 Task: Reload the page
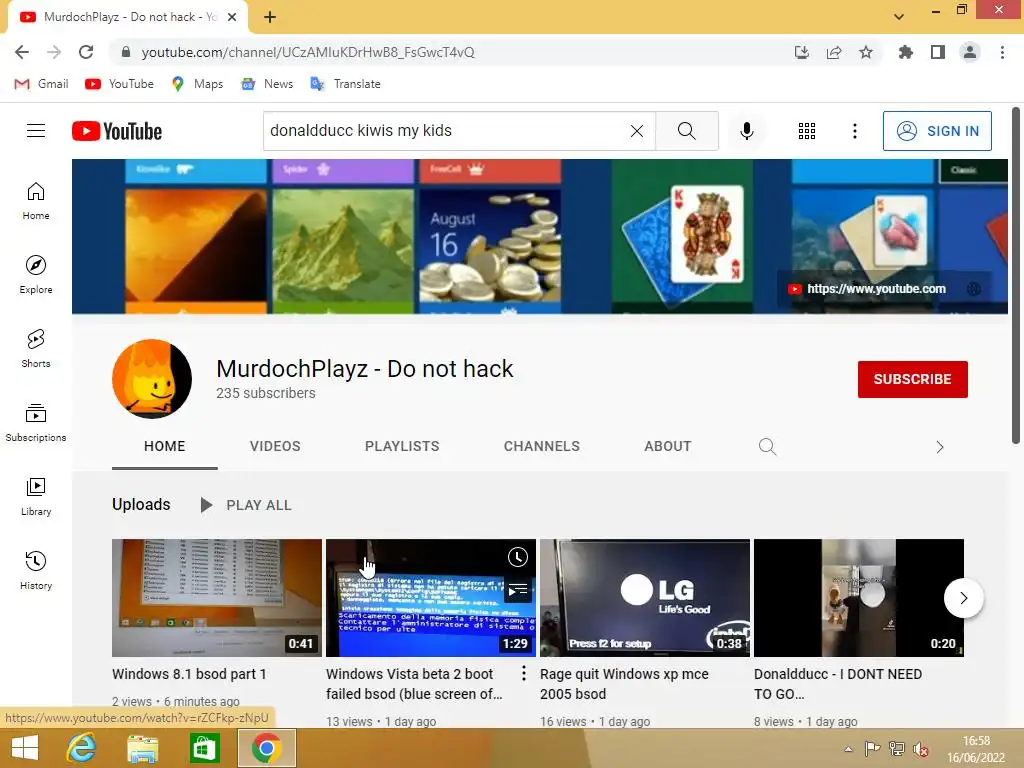pyautogui.click(x=86, y=52)
